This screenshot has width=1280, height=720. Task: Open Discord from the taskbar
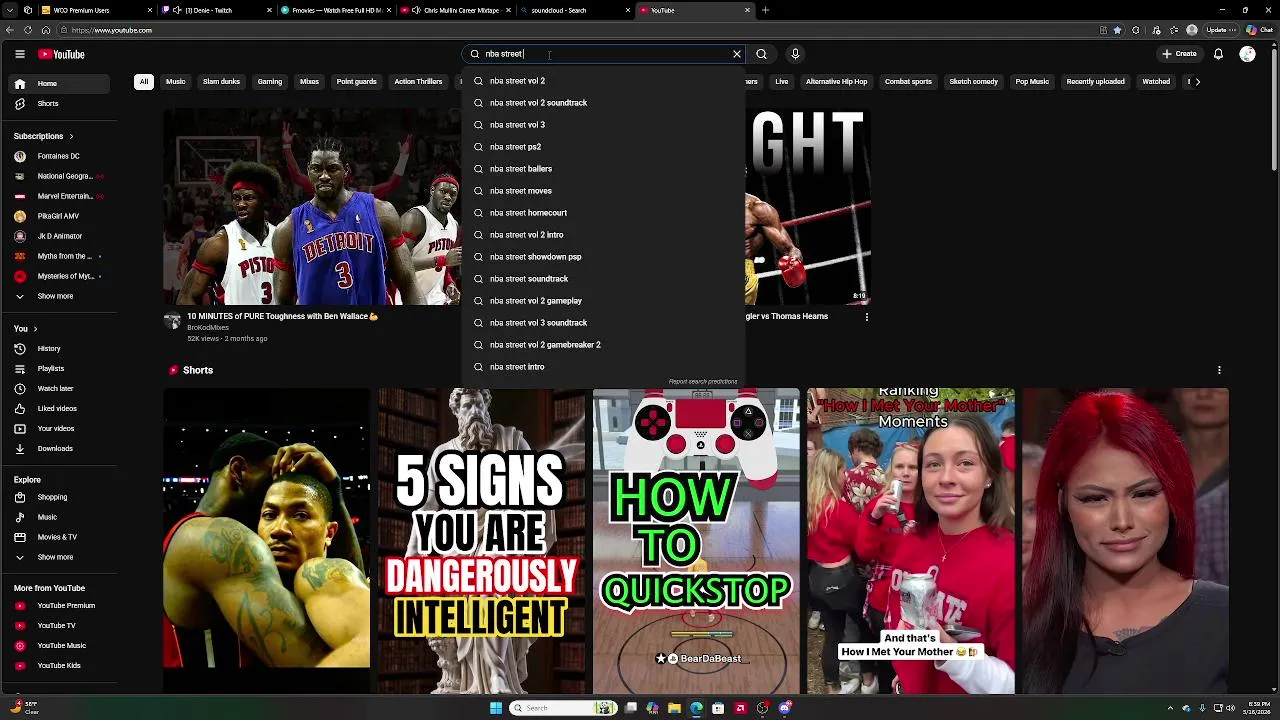[x=784, y=708]
